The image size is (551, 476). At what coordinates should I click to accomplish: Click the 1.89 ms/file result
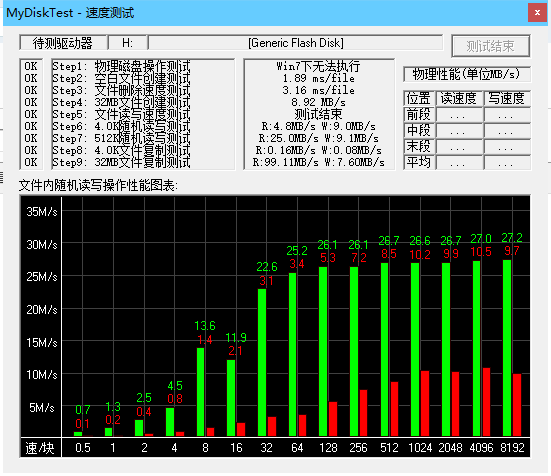click(318, 78)
